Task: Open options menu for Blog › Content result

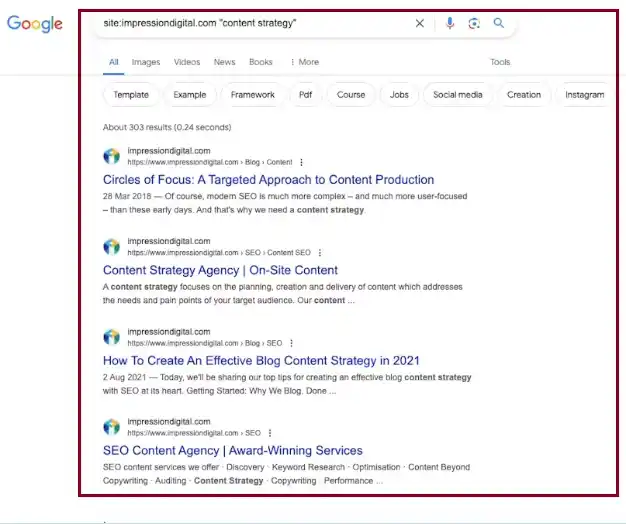Action: (301, 162)
